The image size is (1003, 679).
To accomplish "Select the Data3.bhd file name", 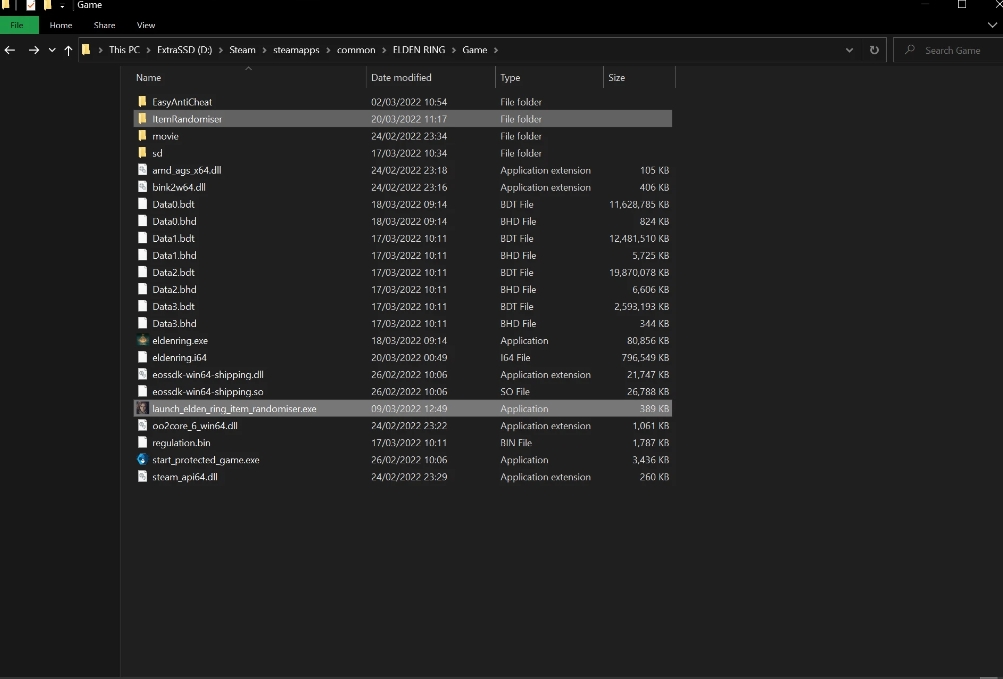I will click(x=174, y=323).
